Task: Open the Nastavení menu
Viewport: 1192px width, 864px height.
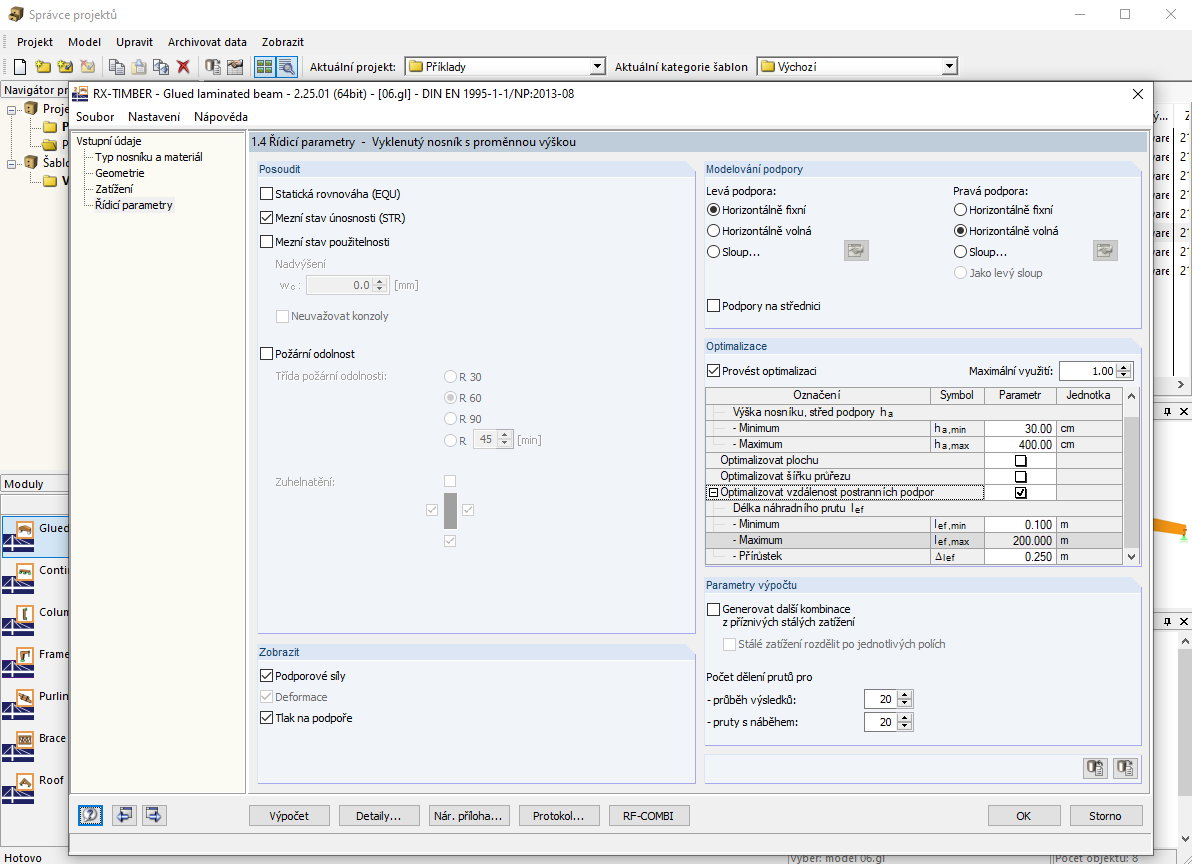Action: pyautogui.click(x=154, y=117)
